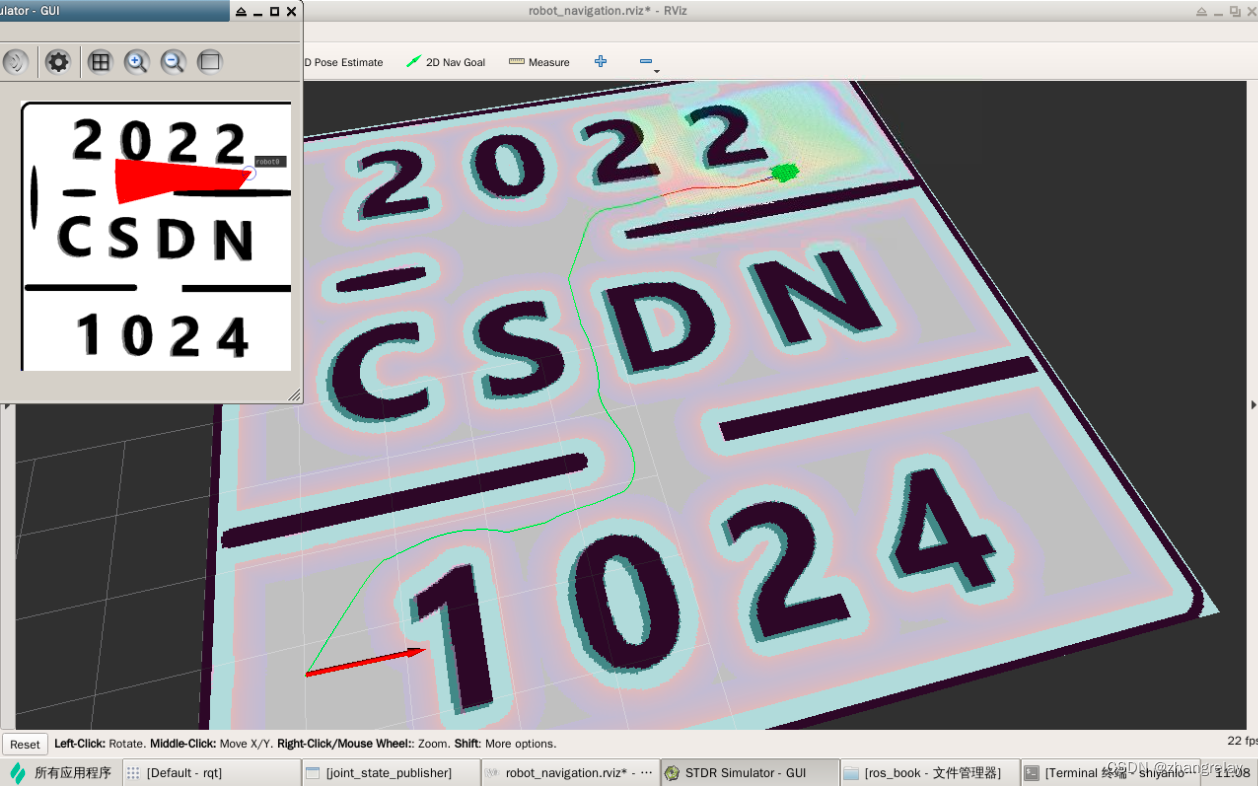
Task: Maximize the STDR Simulator GUI window
Action: click(274, 12)
